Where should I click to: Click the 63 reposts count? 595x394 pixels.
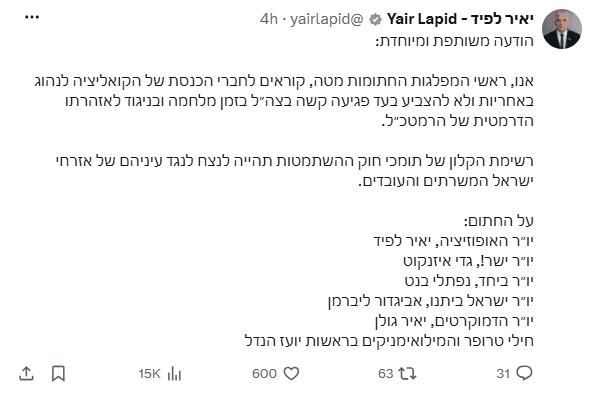pos(386,374)
